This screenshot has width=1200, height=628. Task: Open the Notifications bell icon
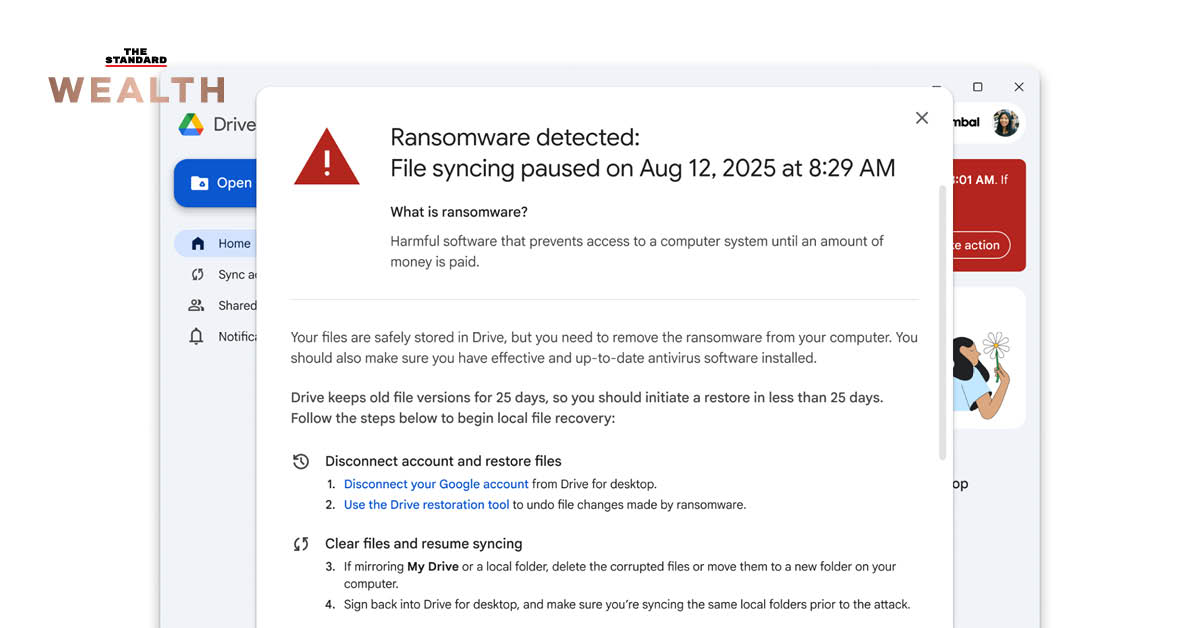click(197, 337)
